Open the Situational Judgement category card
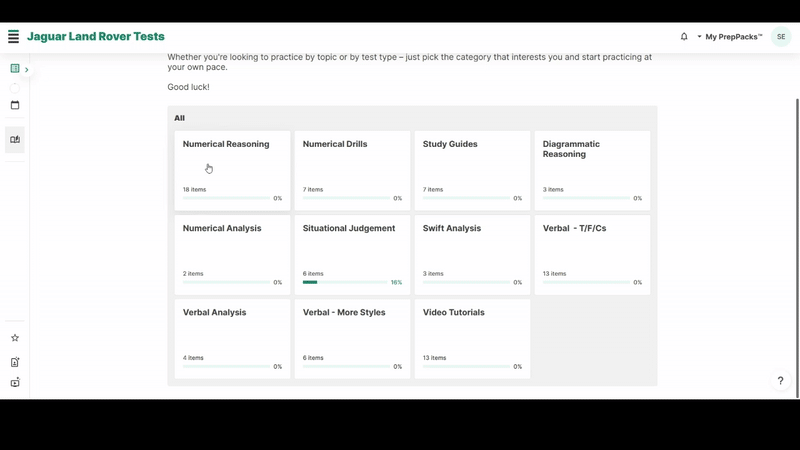 tap(352, 254)
